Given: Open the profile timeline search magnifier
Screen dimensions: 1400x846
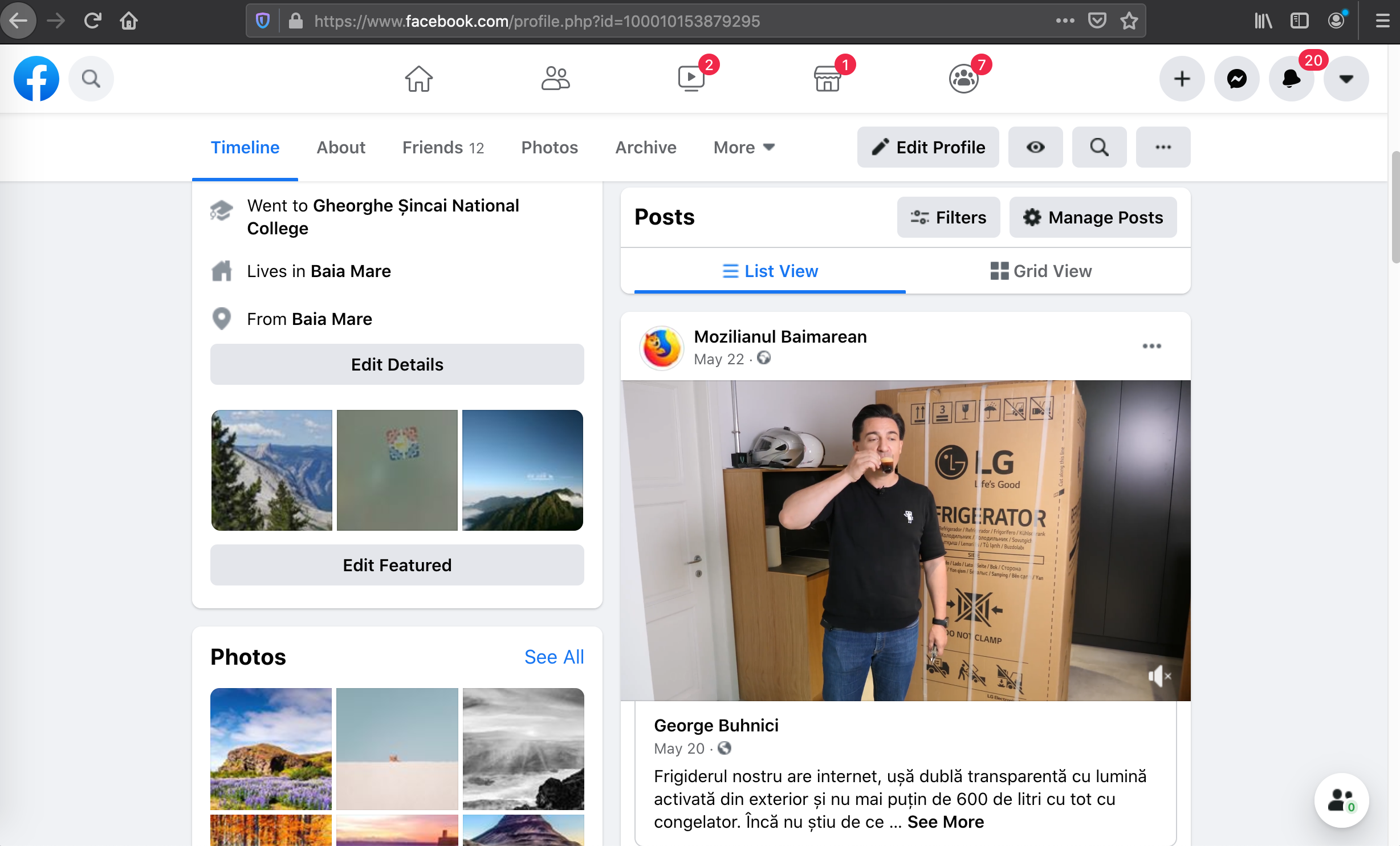Looking at the screenshot, I should click(x=1099, y=147).
